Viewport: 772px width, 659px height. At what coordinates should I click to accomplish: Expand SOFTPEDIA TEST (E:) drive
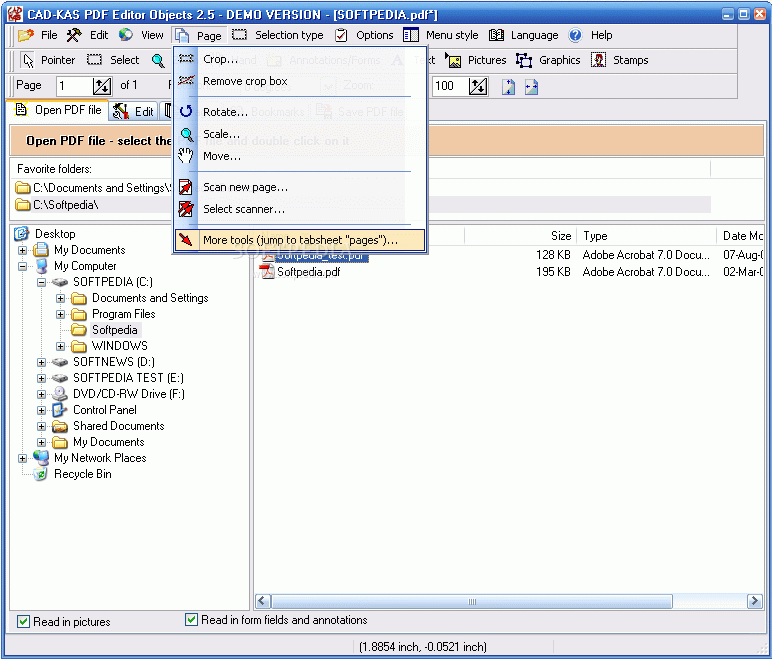(x=41, y=378)
